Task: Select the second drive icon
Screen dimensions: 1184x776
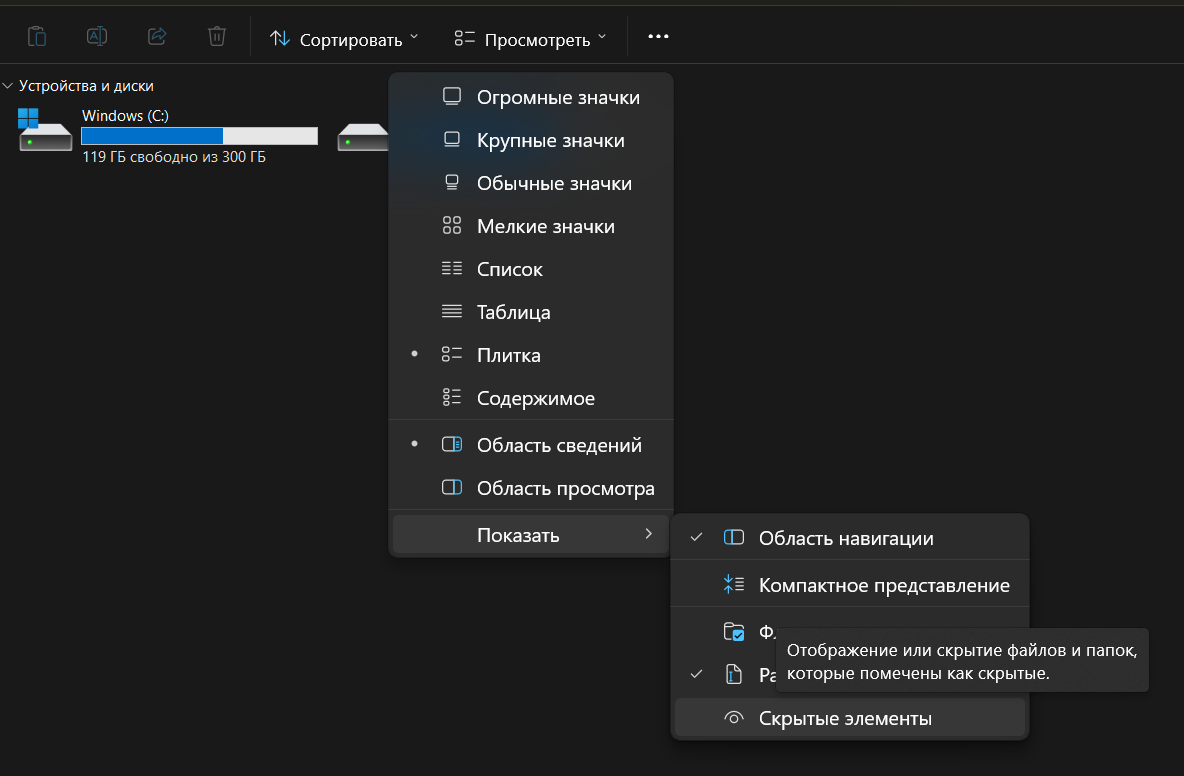Action: coord(362,137)
